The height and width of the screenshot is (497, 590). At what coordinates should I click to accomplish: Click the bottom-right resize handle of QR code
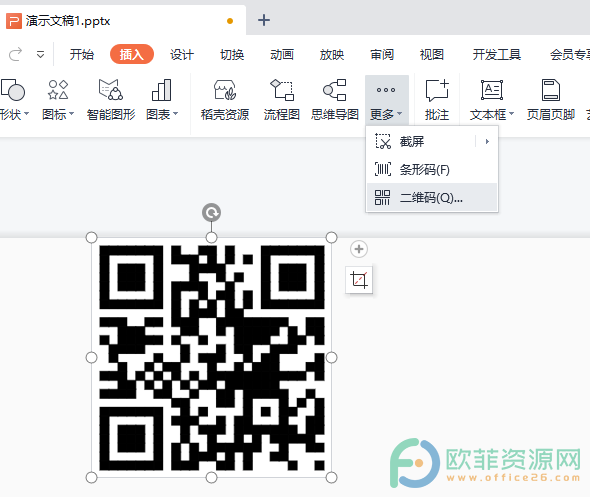tap(331, 477)
